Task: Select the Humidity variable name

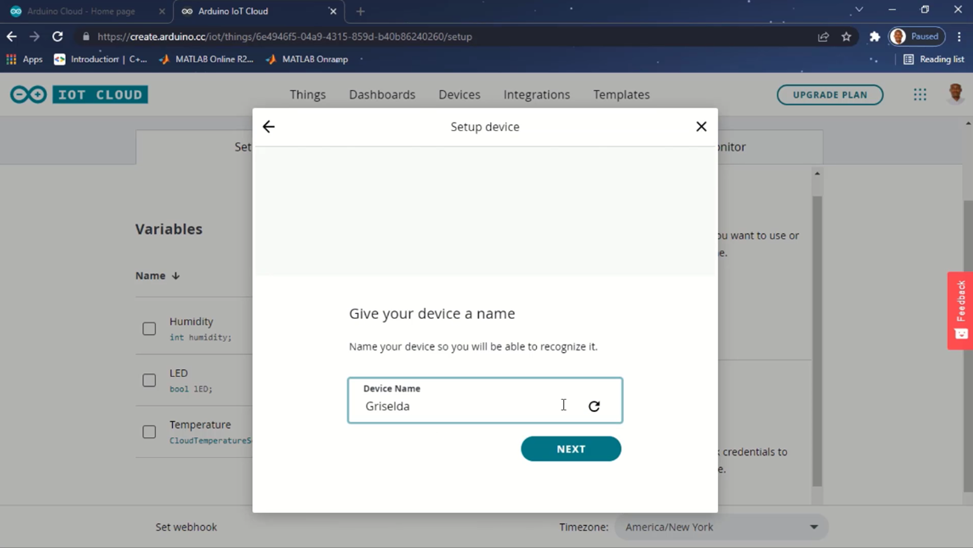Action: click(191, 321)
